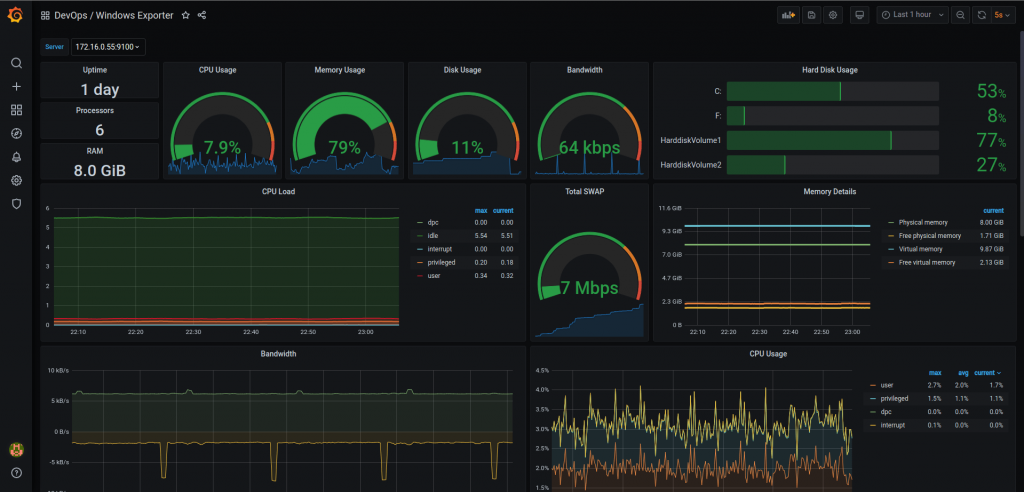Screen dimensions: 1024x492
Task: Click the Add panel button
Action: tap(789, 15)
